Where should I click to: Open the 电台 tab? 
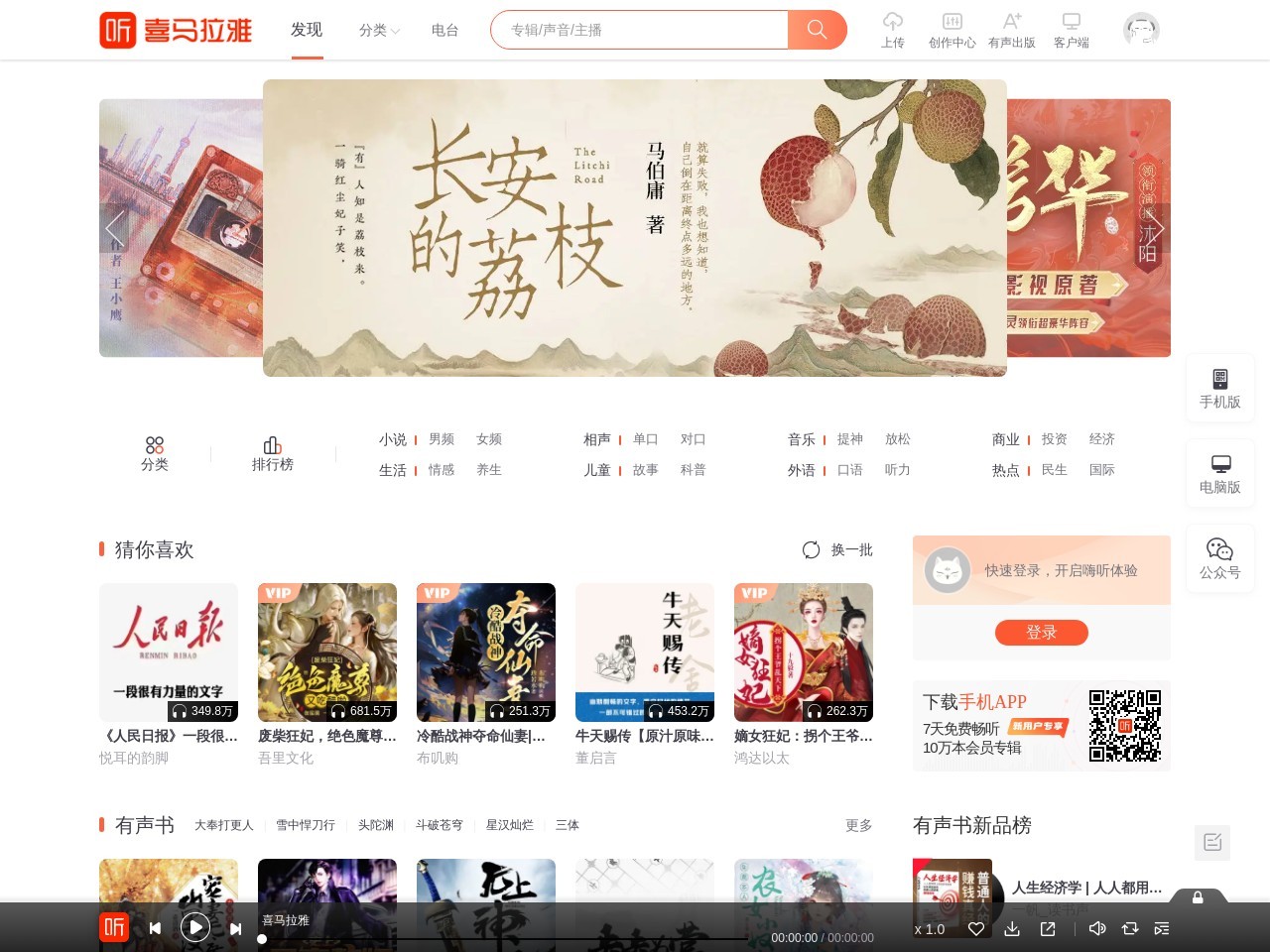[444, 31]
